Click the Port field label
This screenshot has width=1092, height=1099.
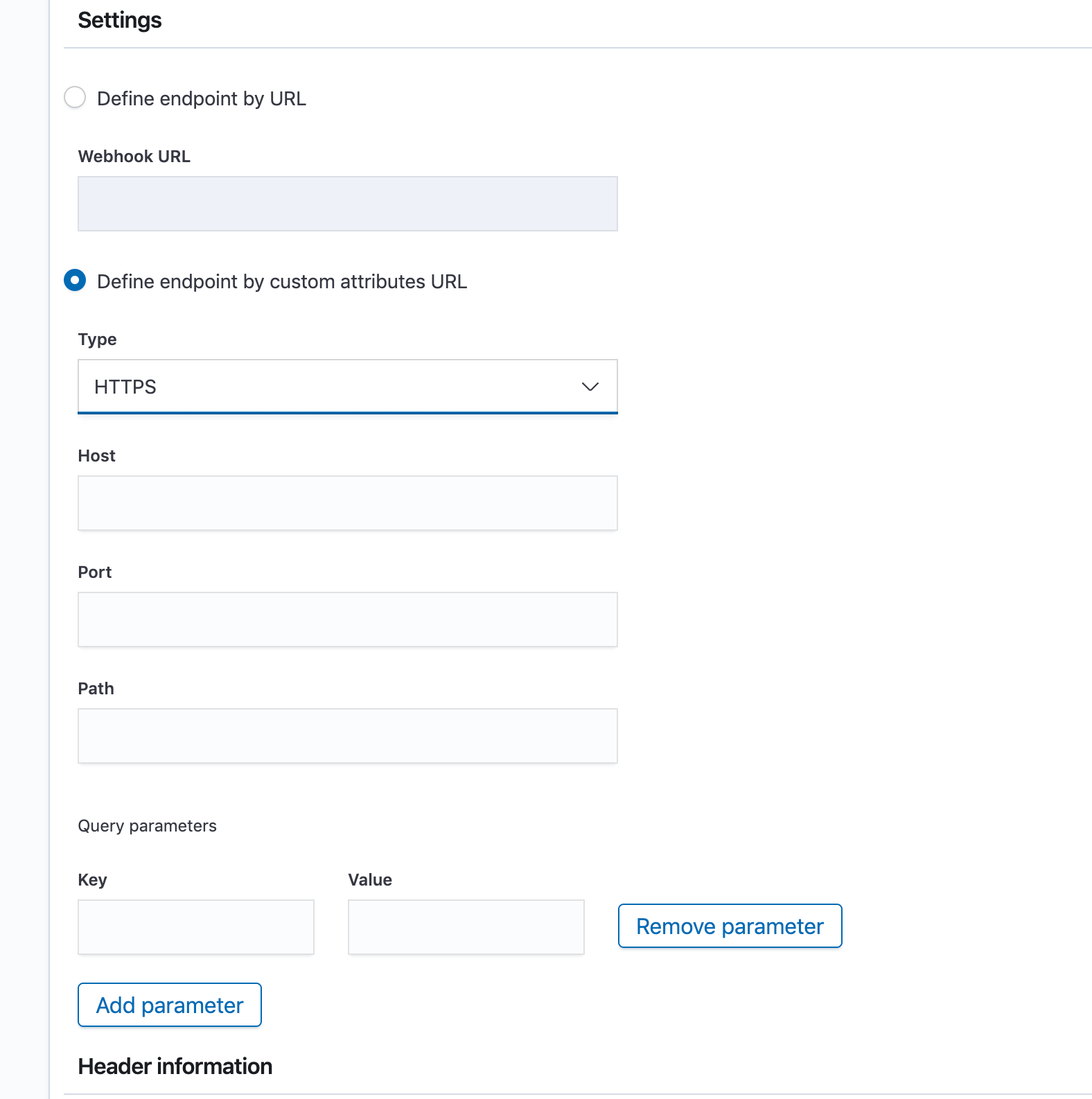coord(94,572)
